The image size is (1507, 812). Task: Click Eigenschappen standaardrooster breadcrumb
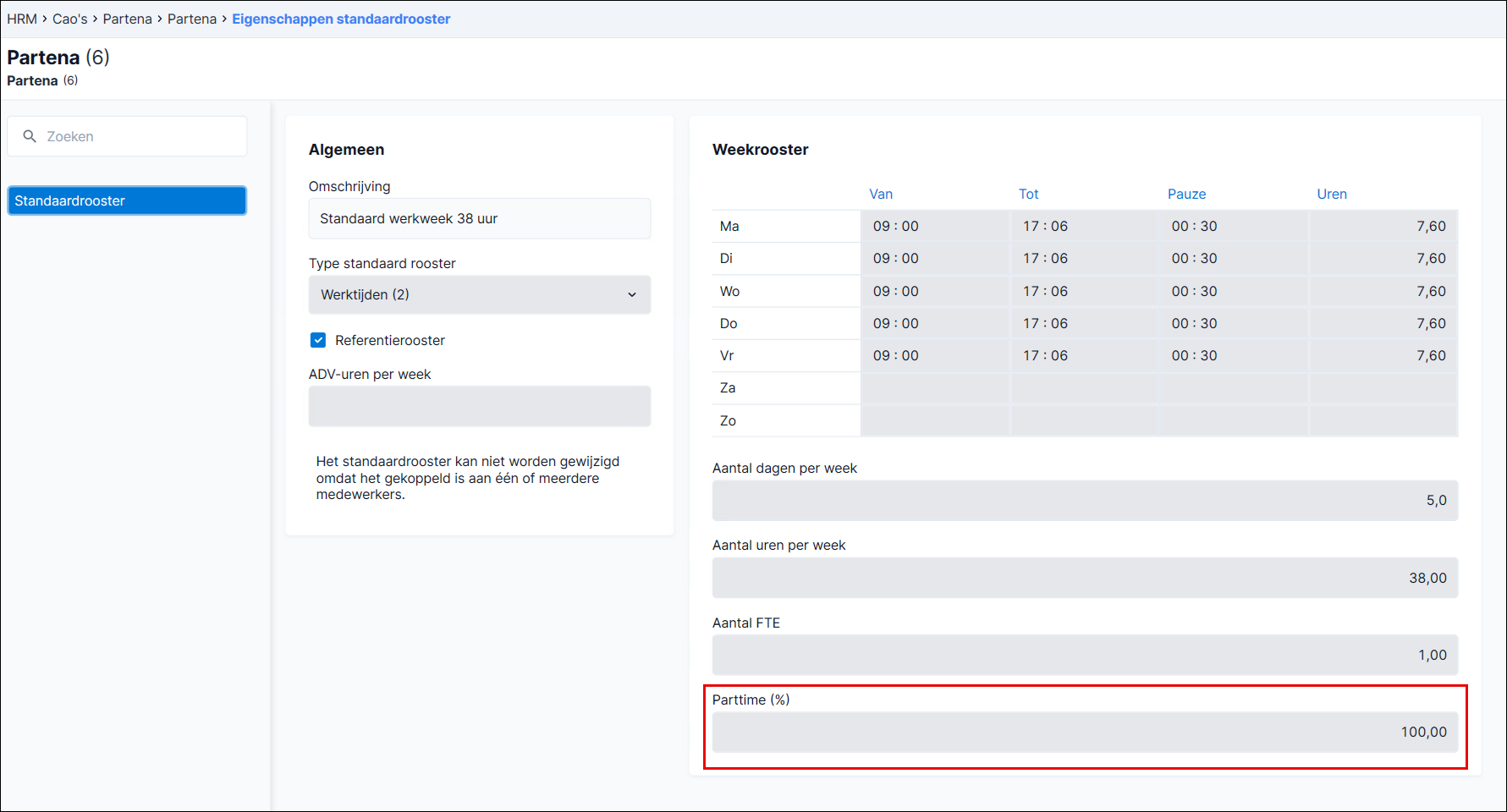(x=341, y=19)
